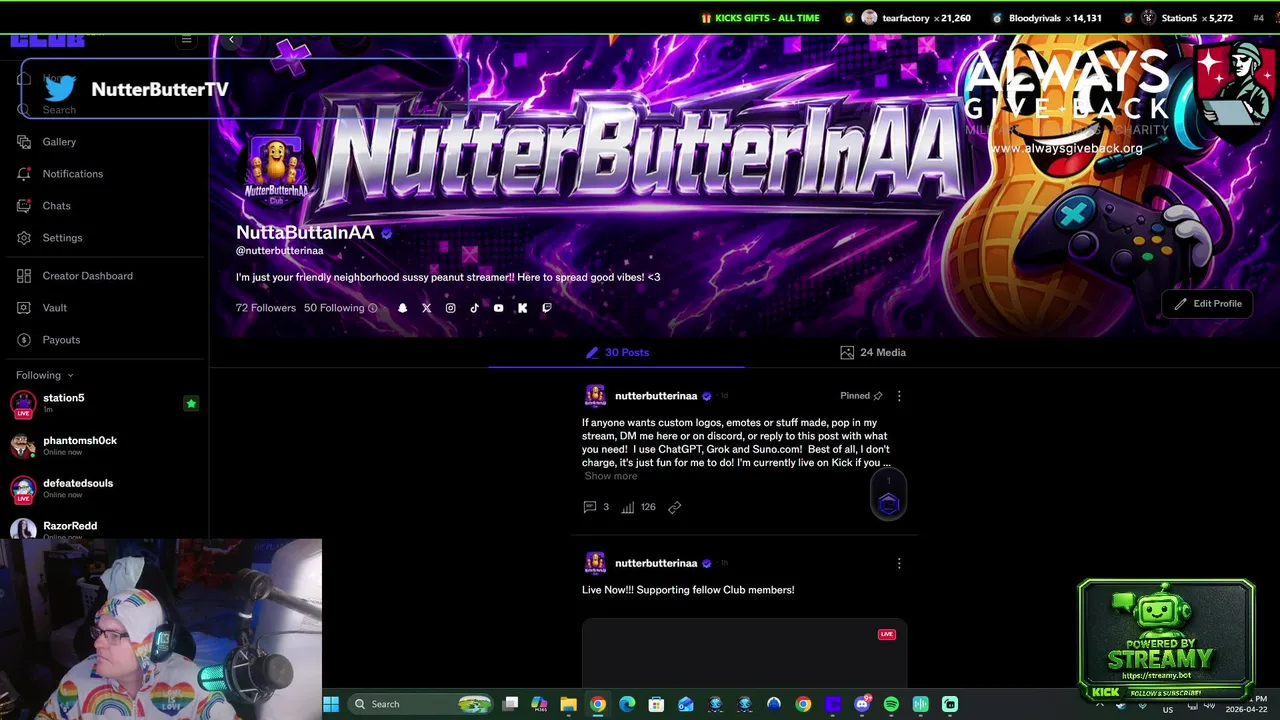Screen dimensions: 1280x720
Task: Open the Instagram profile link icon
Action: (450, 308)
